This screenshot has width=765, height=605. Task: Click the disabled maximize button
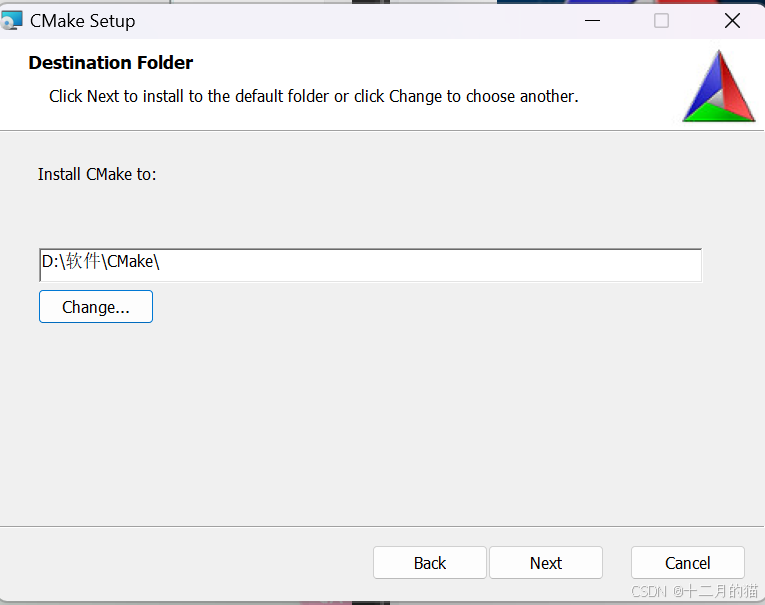[662, 20]
